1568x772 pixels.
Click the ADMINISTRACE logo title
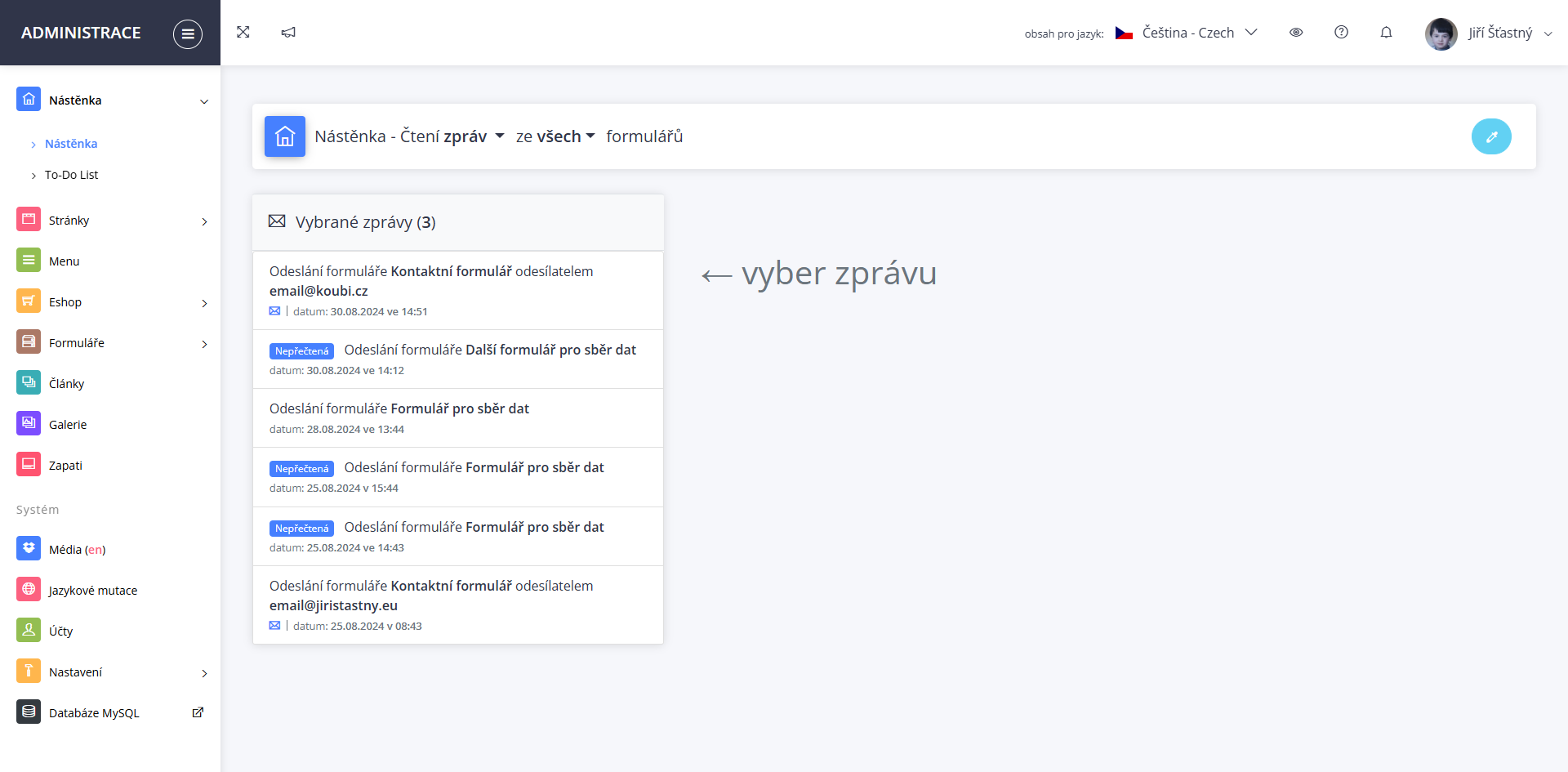tap(81, 33)
